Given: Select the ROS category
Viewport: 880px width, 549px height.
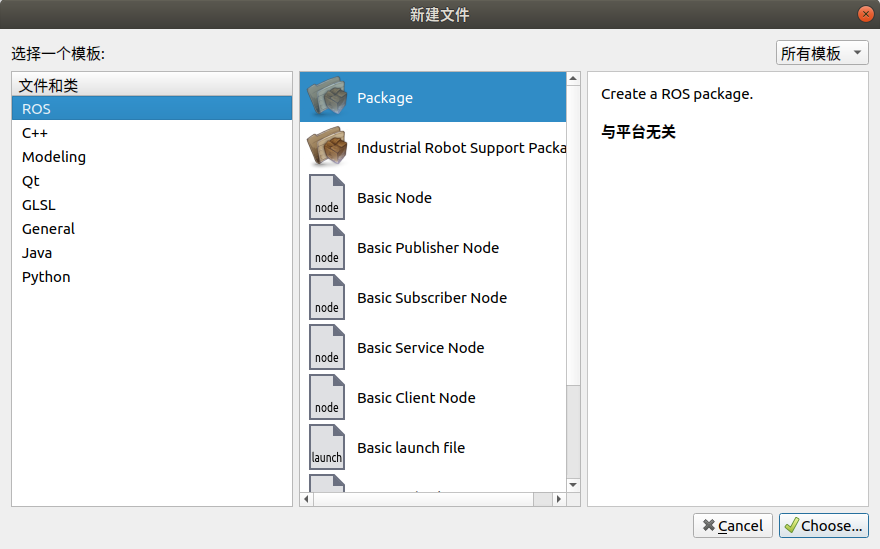Looking at the screenshot, I should tap(152, 108).
